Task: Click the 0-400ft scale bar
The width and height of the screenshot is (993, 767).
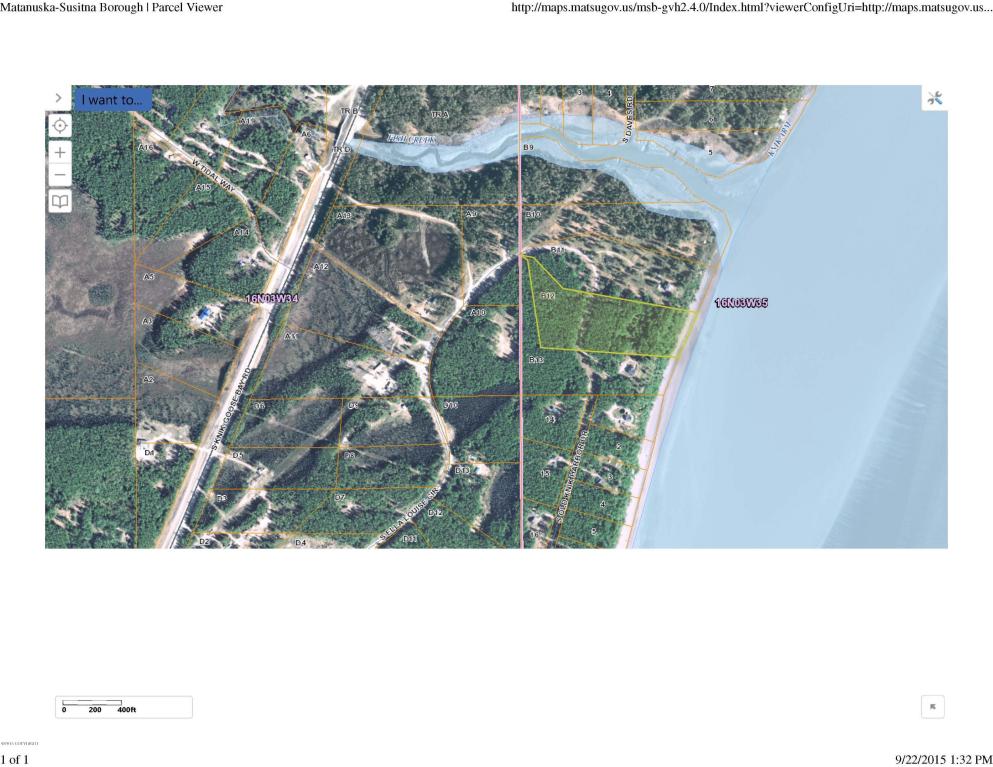Action: pyautogui.click(x=123, y=707)
